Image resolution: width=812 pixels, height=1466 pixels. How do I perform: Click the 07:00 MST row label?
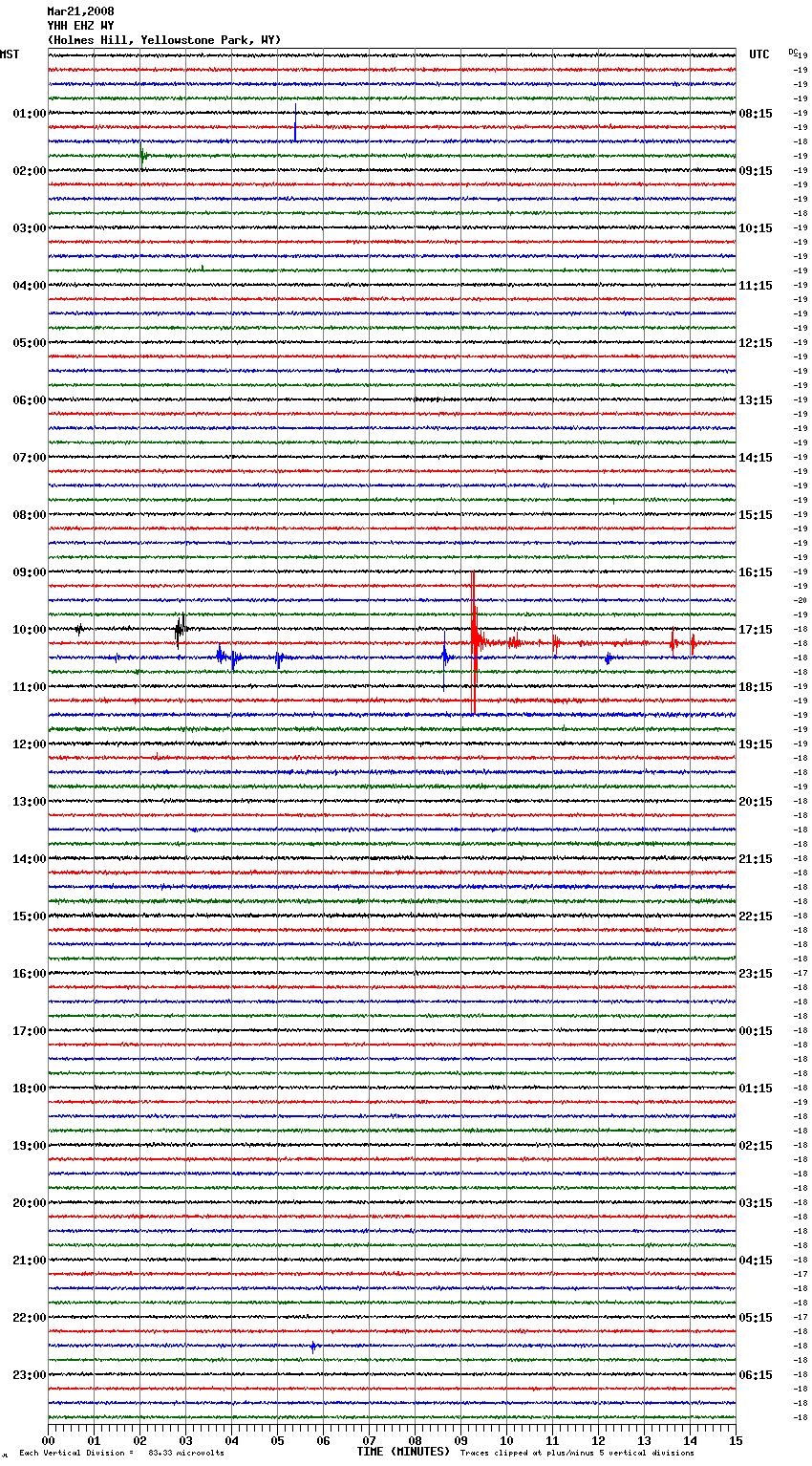[30, 458]
